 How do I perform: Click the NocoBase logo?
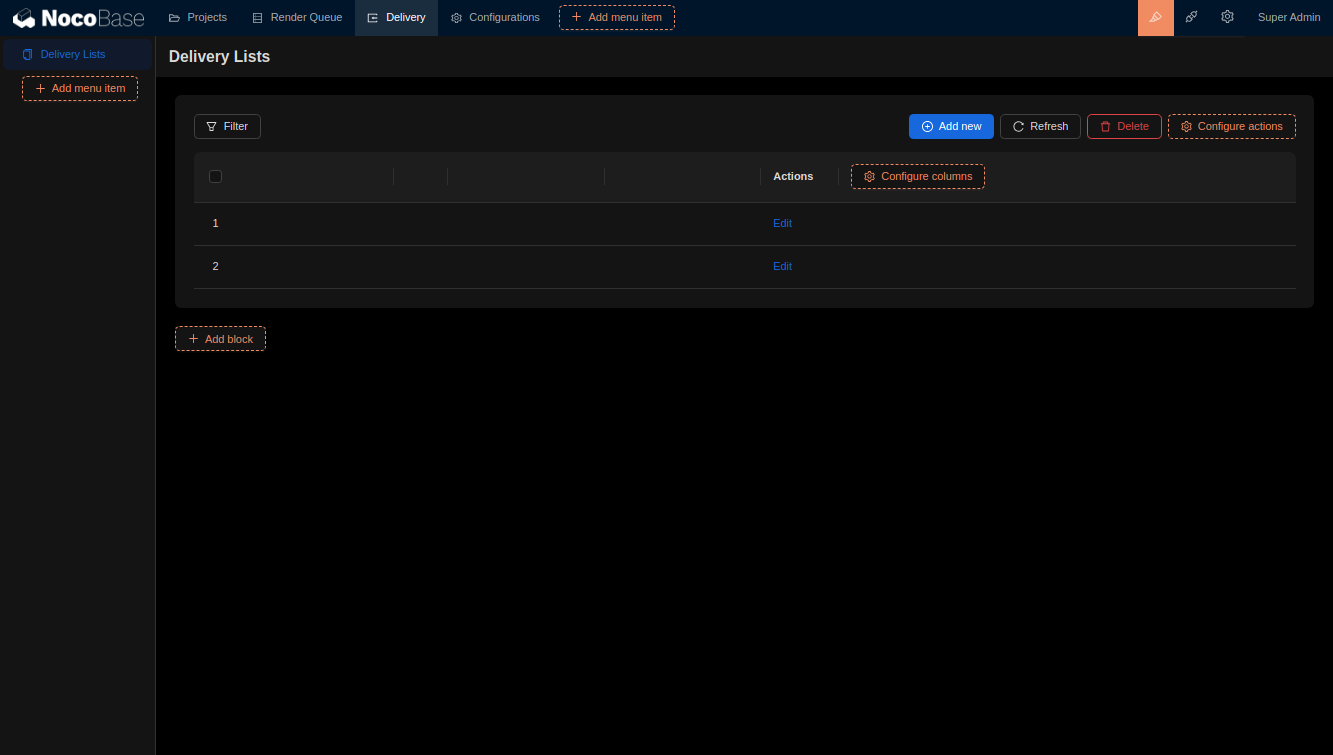(x=77, y=17)
